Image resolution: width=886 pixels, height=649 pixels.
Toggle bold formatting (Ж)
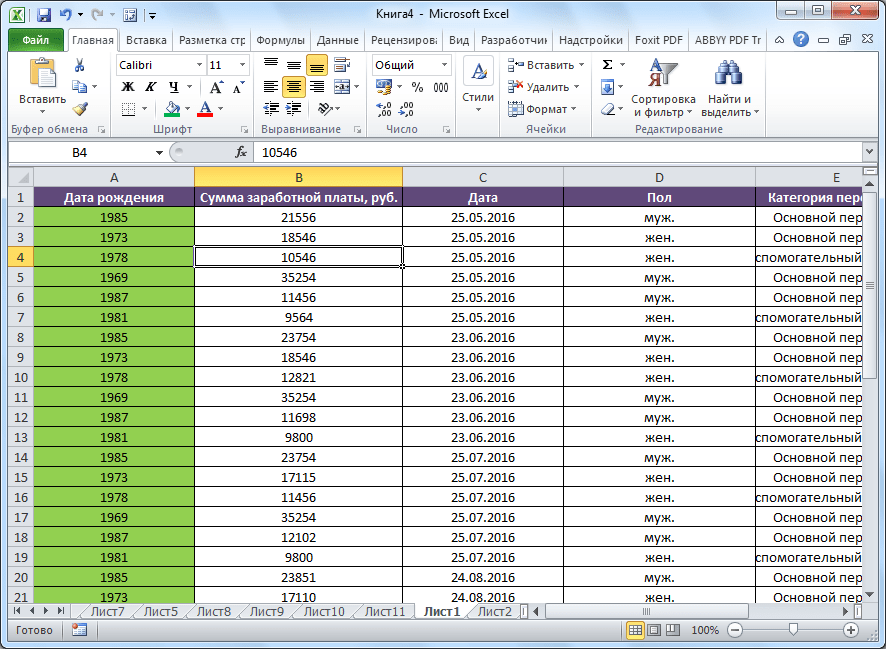(128, 87)
